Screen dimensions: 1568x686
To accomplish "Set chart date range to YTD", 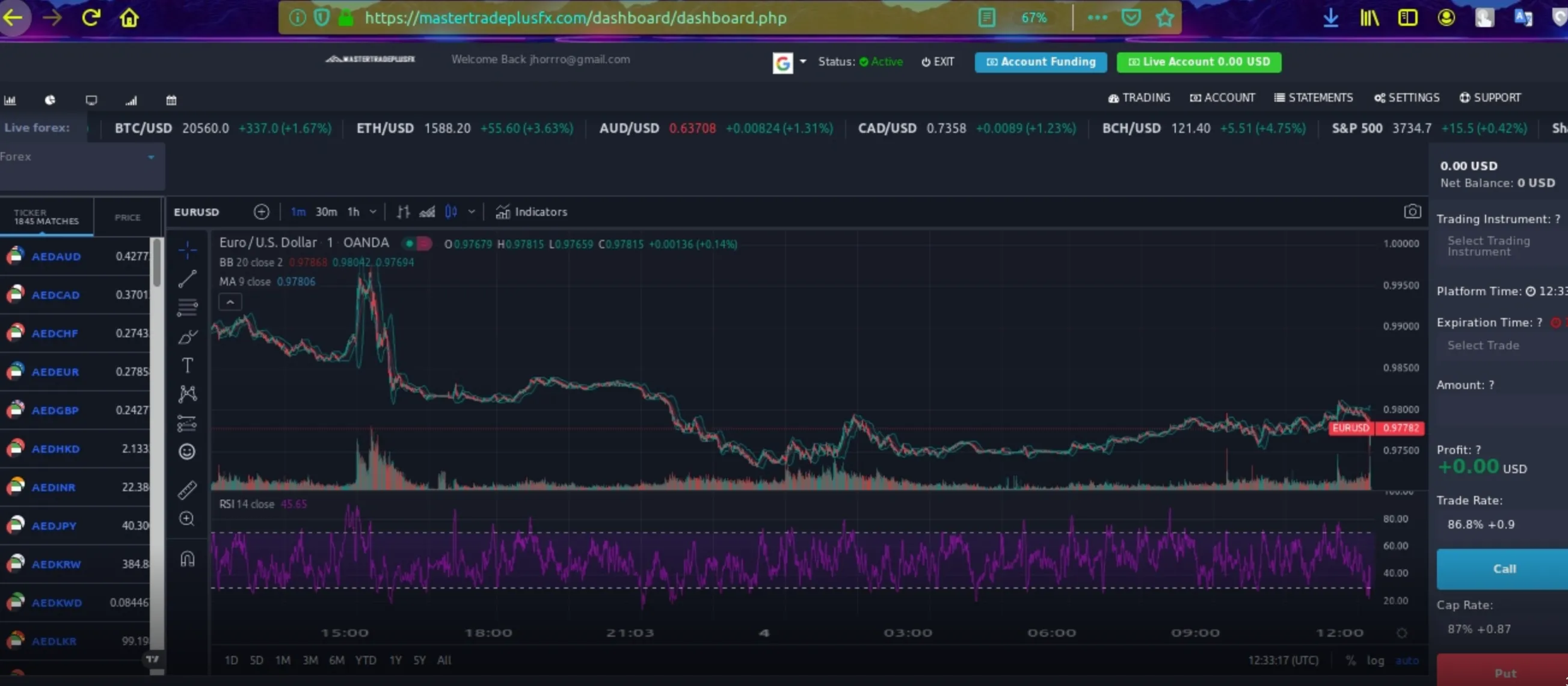I will pyautogui.click(x=365, y=660).
